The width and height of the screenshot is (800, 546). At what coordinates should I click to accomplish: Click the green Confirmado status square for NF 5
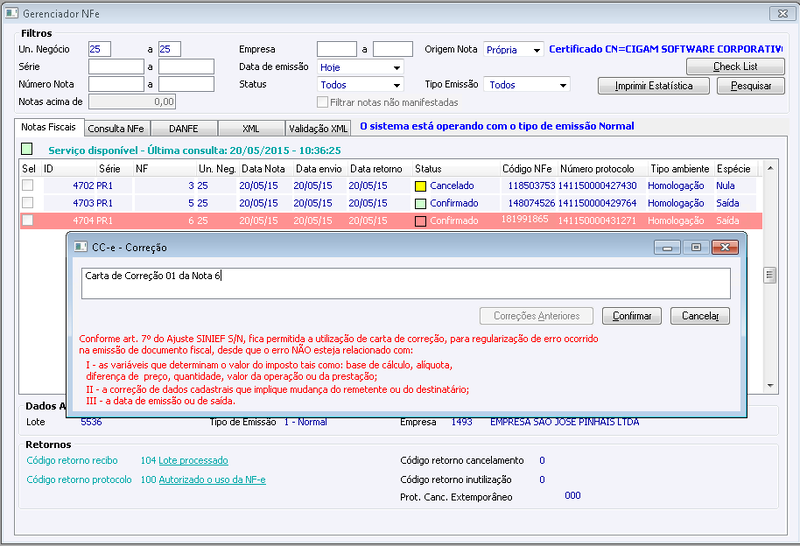[420, 204]
